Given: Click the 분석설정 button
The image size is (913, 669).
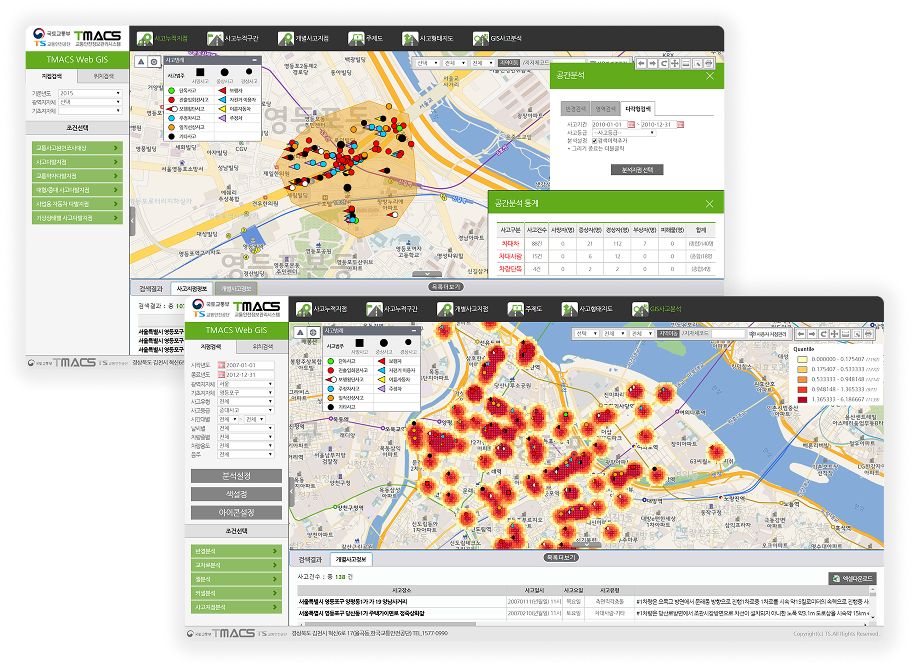Looking at the screenshot, I should coord(236,476).
